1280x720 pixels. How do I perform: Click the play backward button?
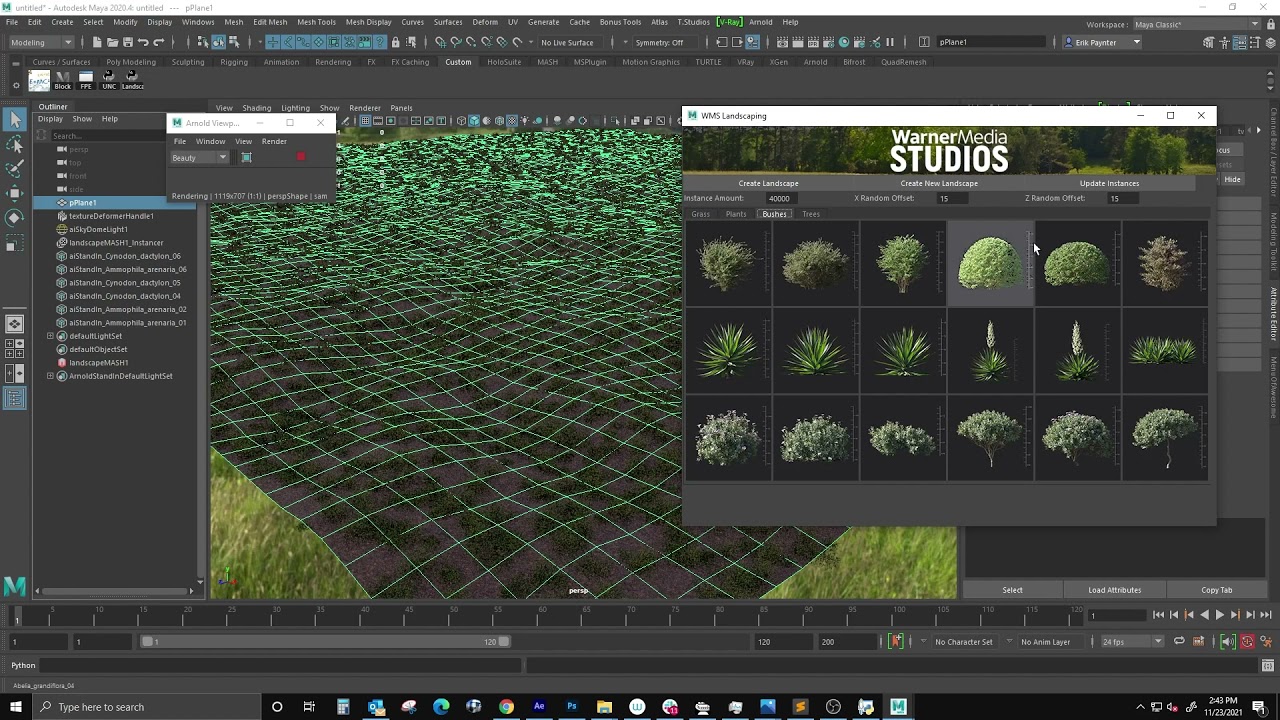(1204, 615)
